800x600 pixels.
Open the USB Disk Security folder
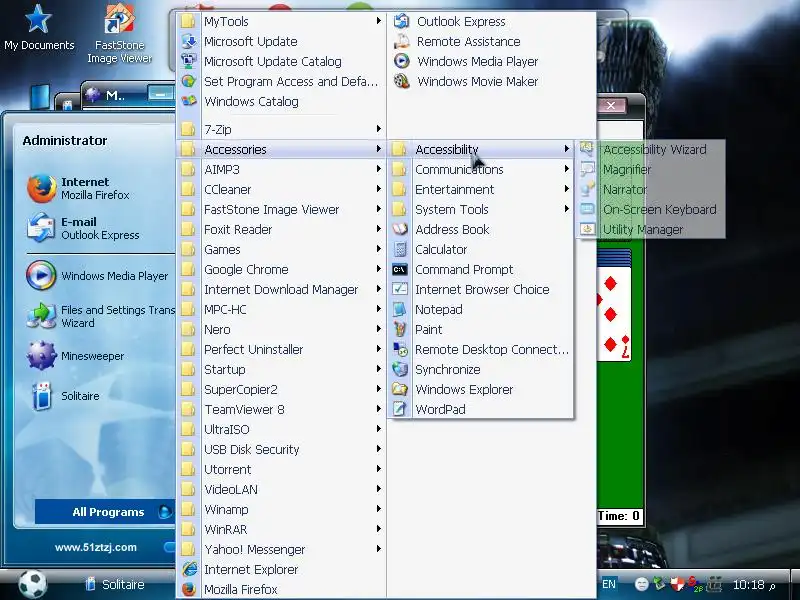[x=281, y=449]
